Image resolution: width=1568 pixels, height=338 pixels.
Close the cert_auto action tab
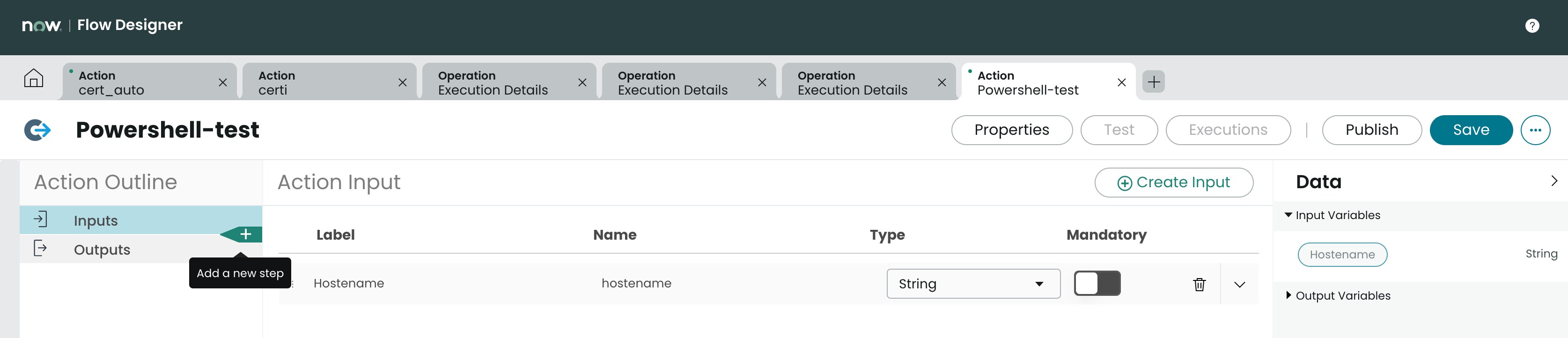click(x=223, y=82)
